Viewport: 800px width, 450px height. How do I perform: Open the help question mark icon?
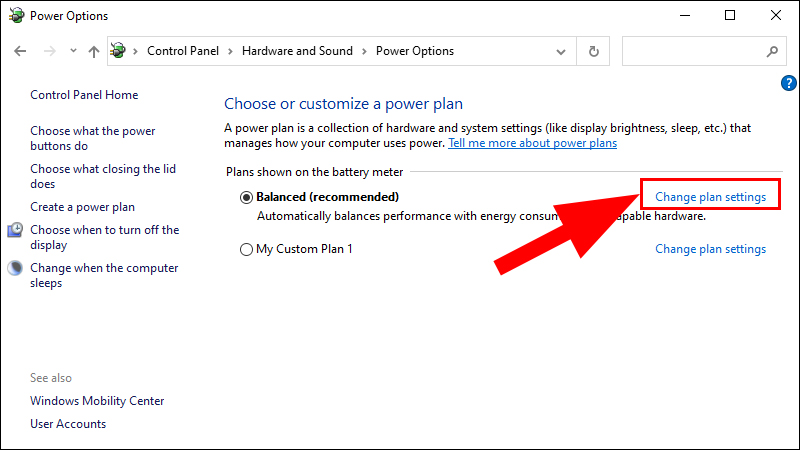click(787, 83)
